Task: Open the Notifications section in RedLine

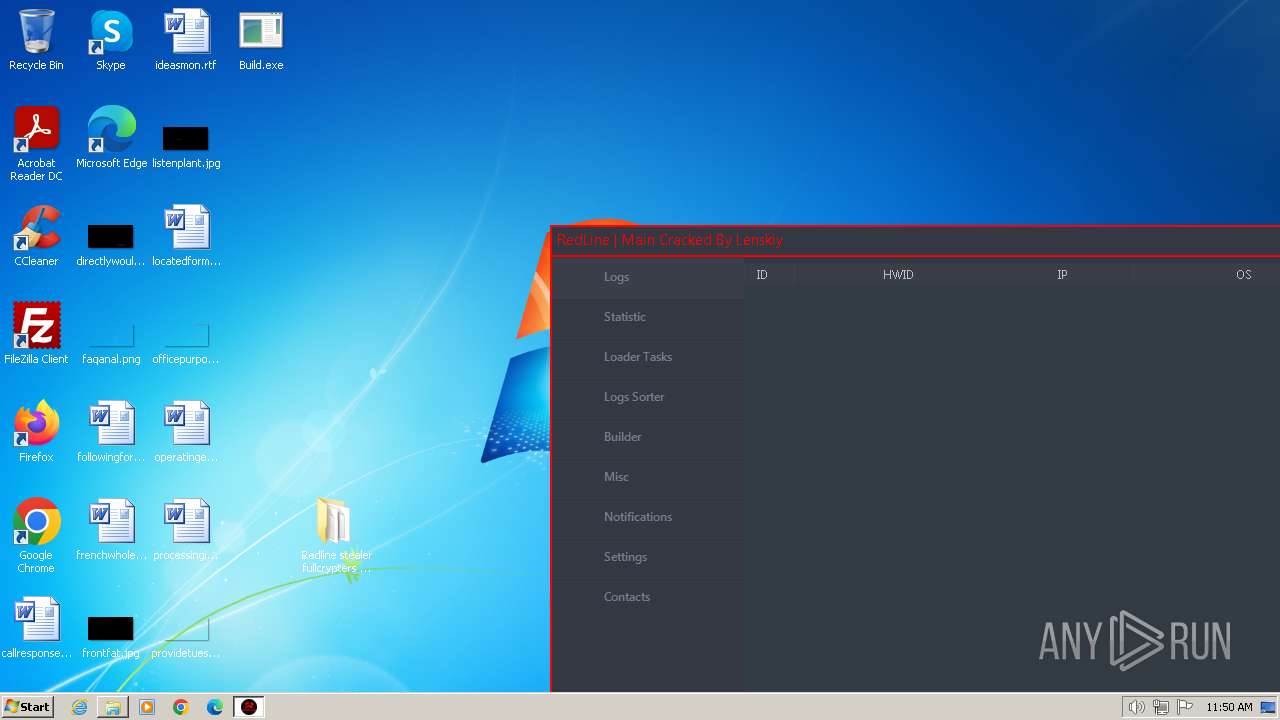Action: (647, 517)
